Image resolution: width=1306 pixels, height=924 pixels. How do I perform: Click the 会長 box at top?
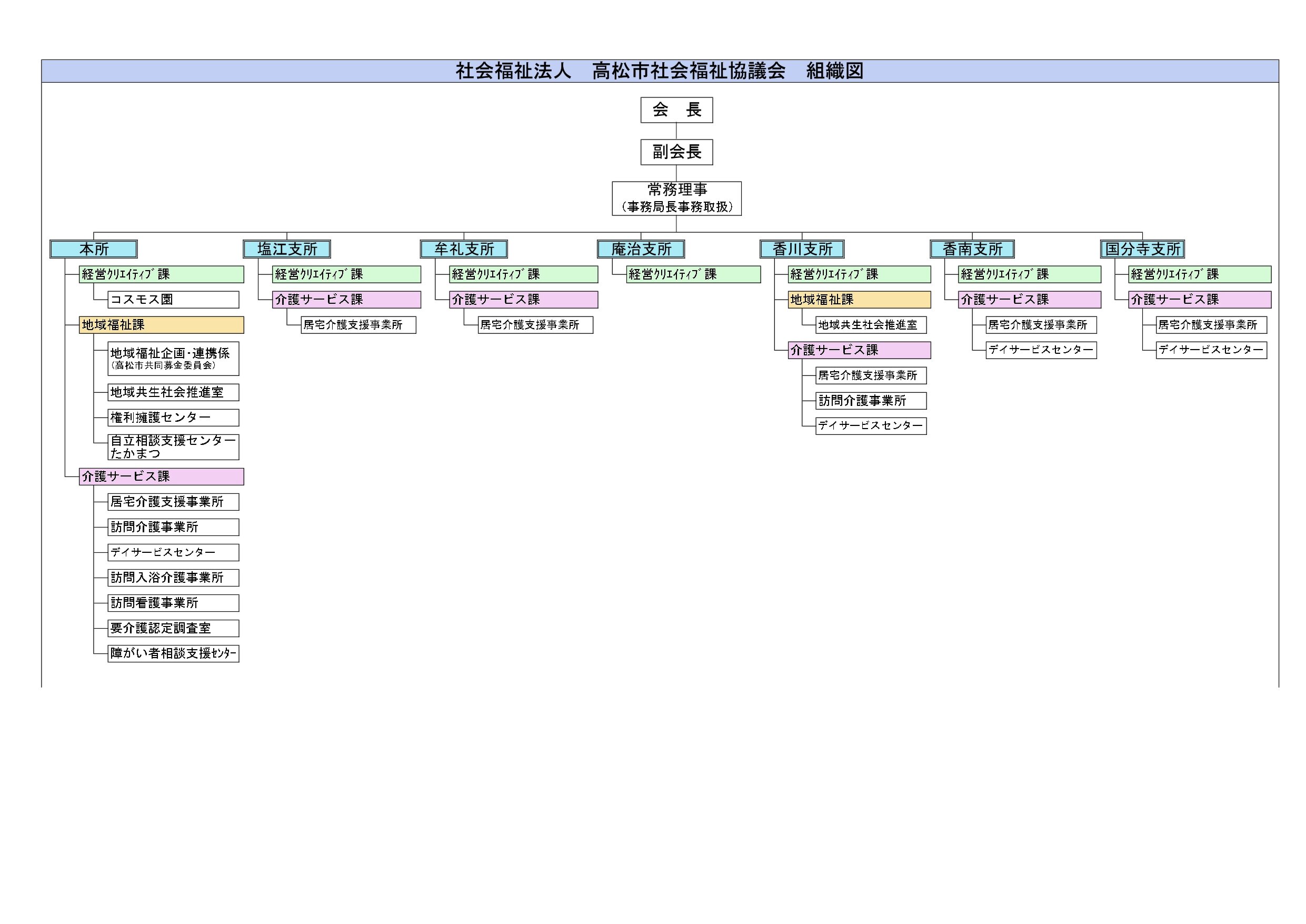676,110
